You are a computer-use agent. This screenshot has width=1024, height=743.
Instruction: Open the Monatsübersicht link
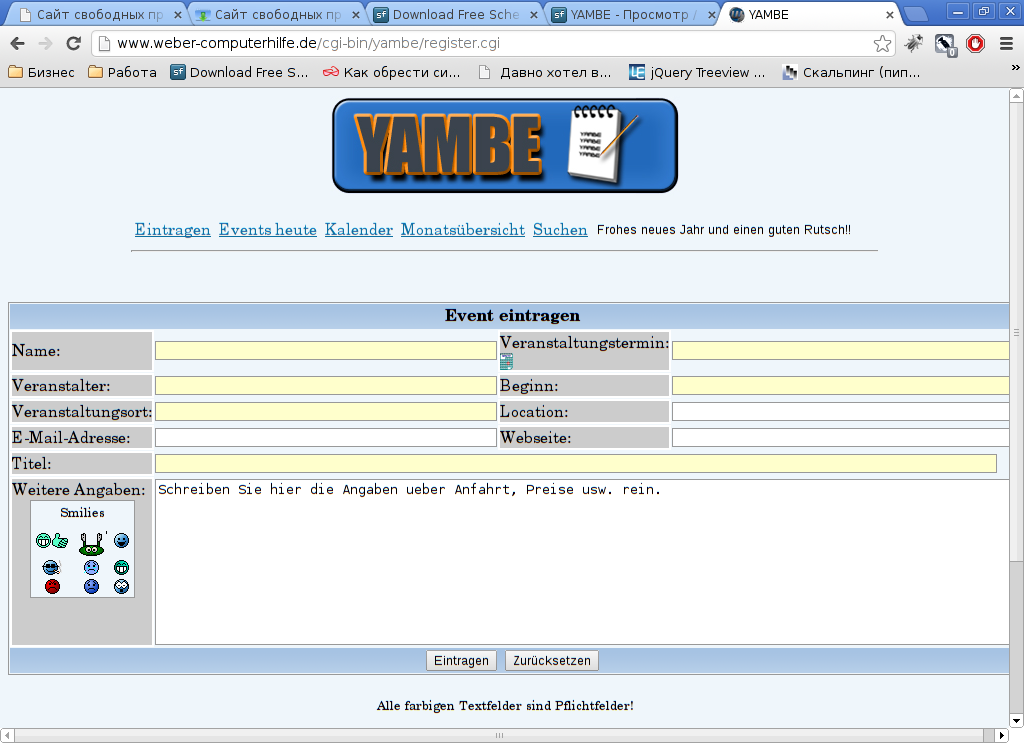coord(463,230)
